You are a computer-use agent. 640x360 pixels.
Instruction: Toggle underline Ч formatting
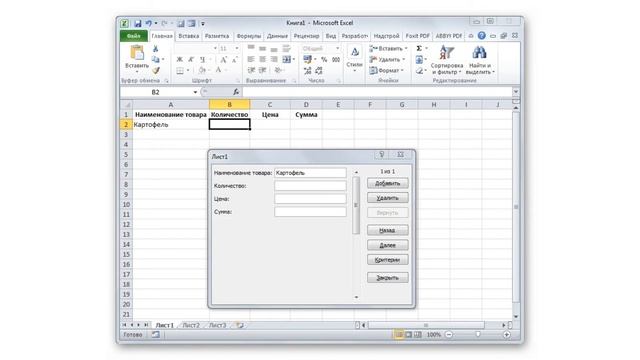[202, 60]
